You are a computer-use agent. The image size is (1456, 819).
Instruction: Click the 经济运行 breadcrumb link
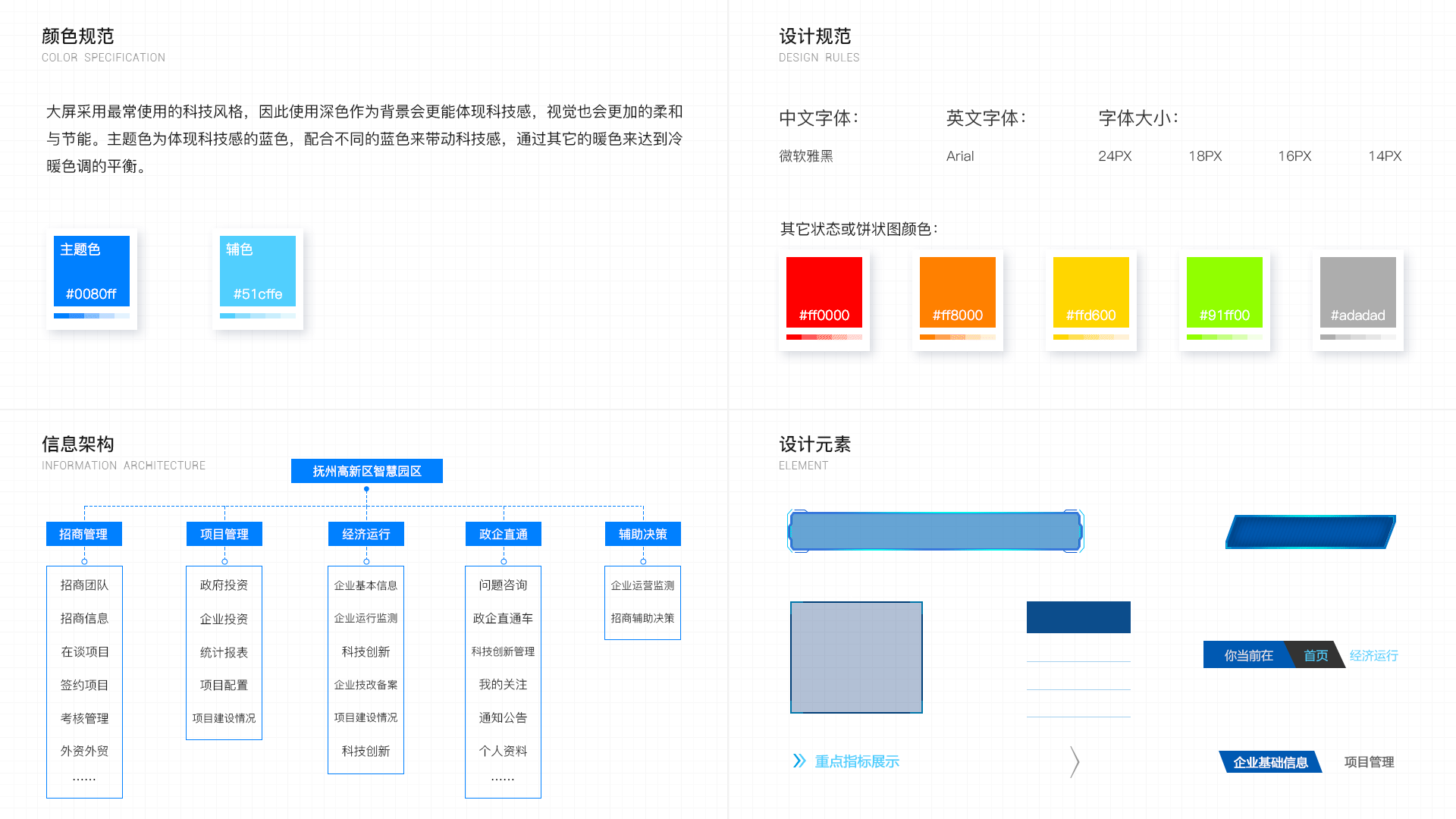(1373, 655)
